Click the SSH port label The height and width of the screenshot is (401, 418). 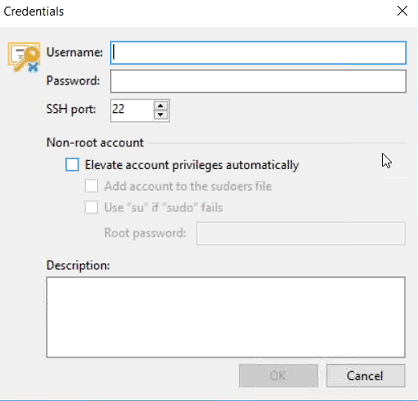pos(71,109)
